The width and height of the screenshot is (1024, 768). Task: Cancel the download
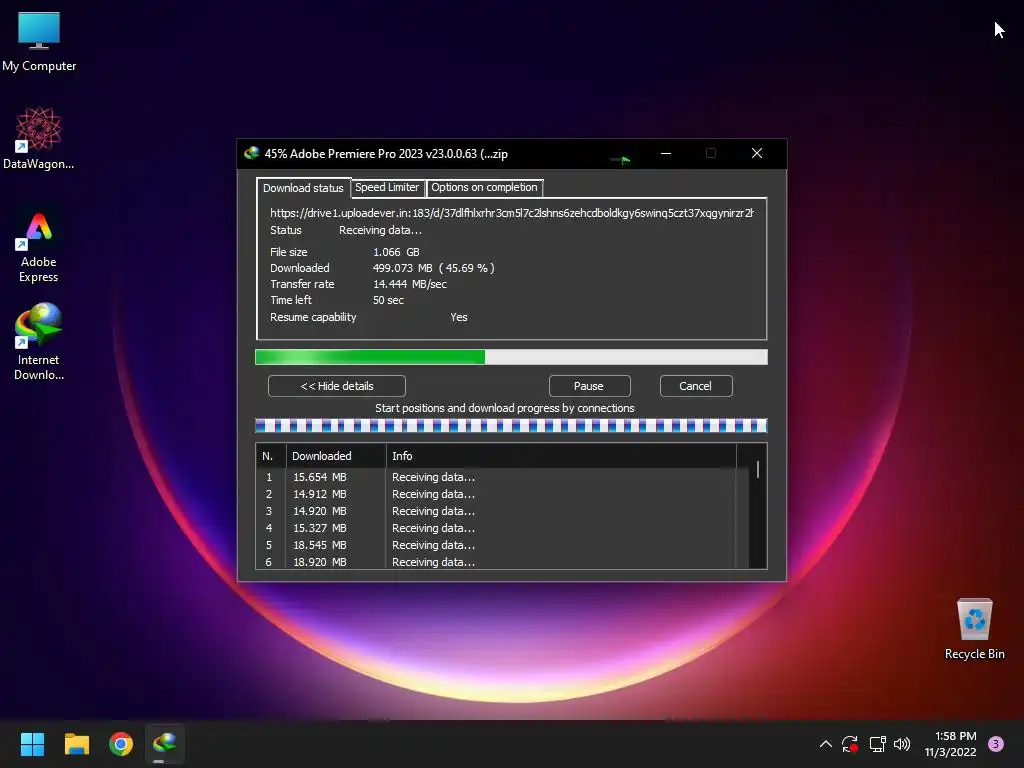coord(696,386)
